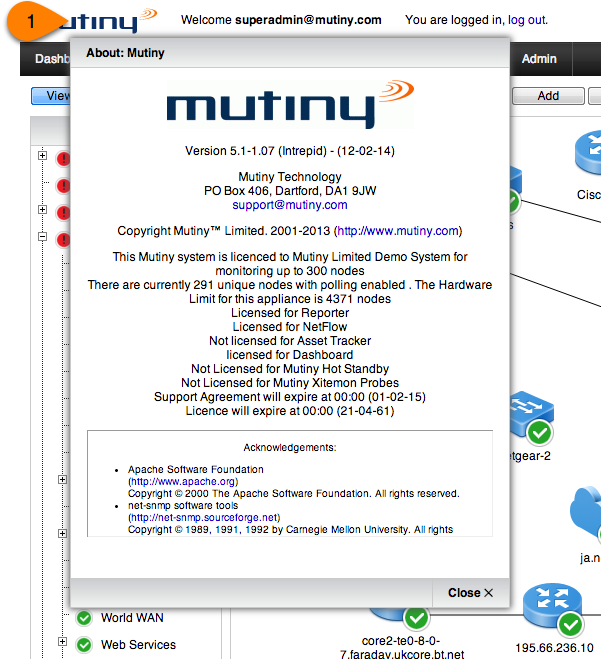The height and width of the screenshot is (659, 601).
Task: Click the About: Mutiny dialog title
Action: 125,53
